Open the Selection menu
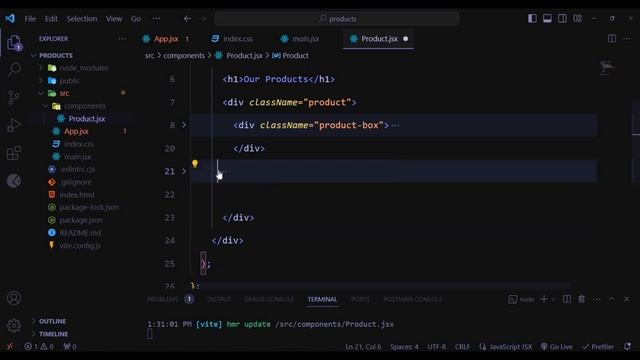 [82, 19]
